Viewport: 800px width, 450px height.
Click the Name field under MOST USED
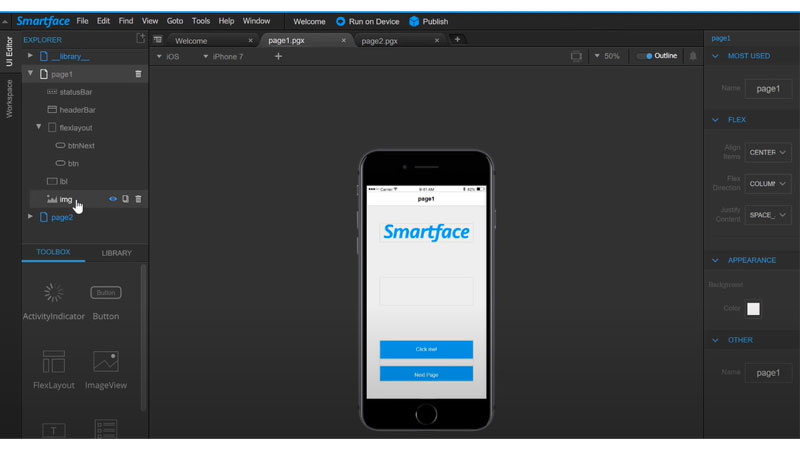(768, 89)
